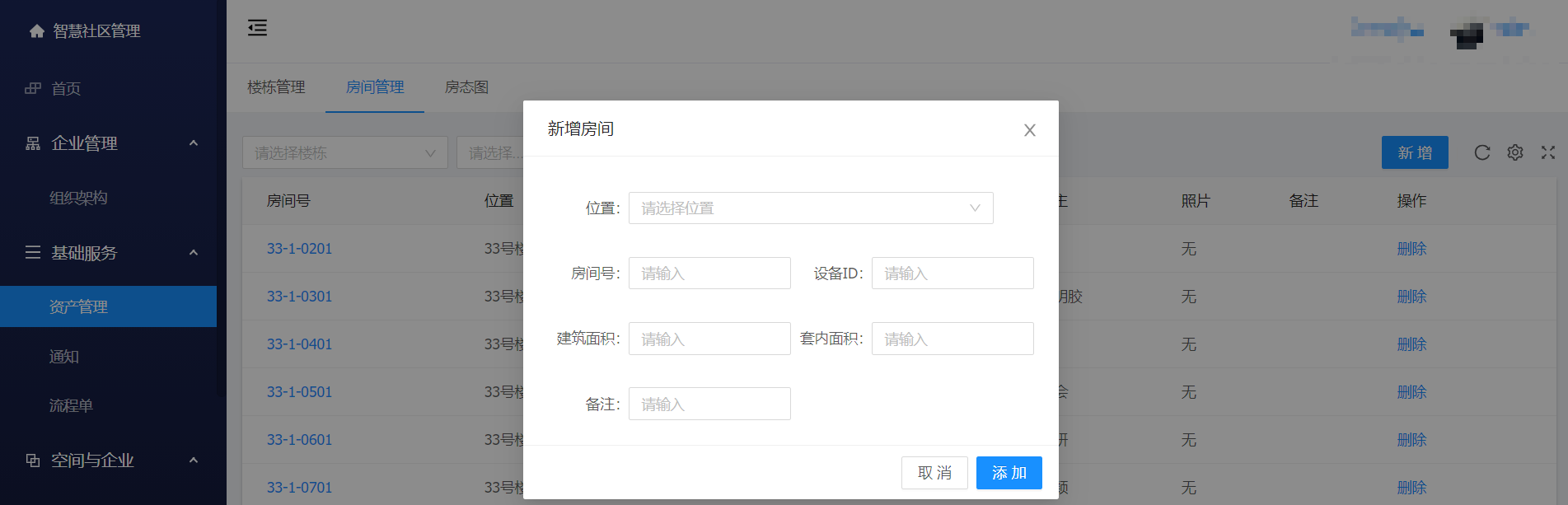Click the 添加 button in dialog
The image size is (1568, 505).
point(1009,473)
